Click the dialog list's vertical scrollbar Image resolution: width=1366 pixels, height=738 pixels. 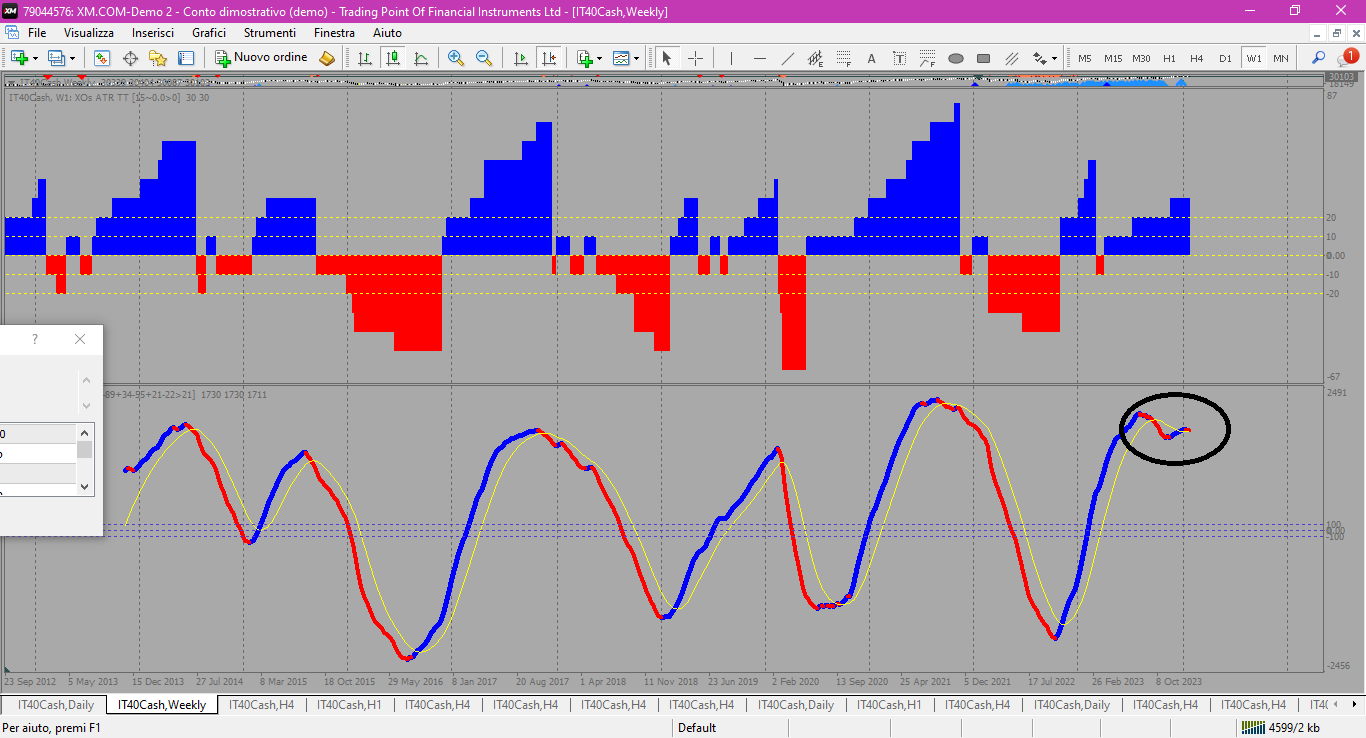point(85,459)
